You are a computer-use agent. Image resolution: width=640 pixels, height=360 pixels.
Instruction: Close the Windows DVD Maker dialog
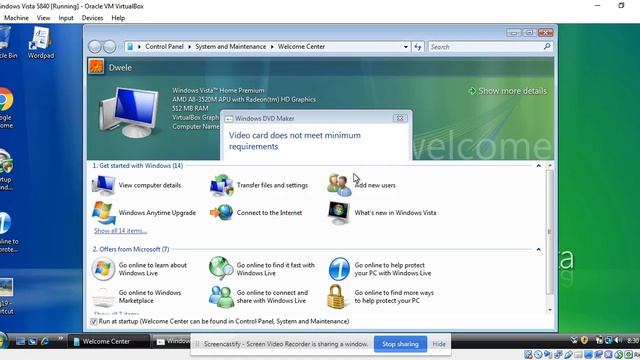coord(400,118)
